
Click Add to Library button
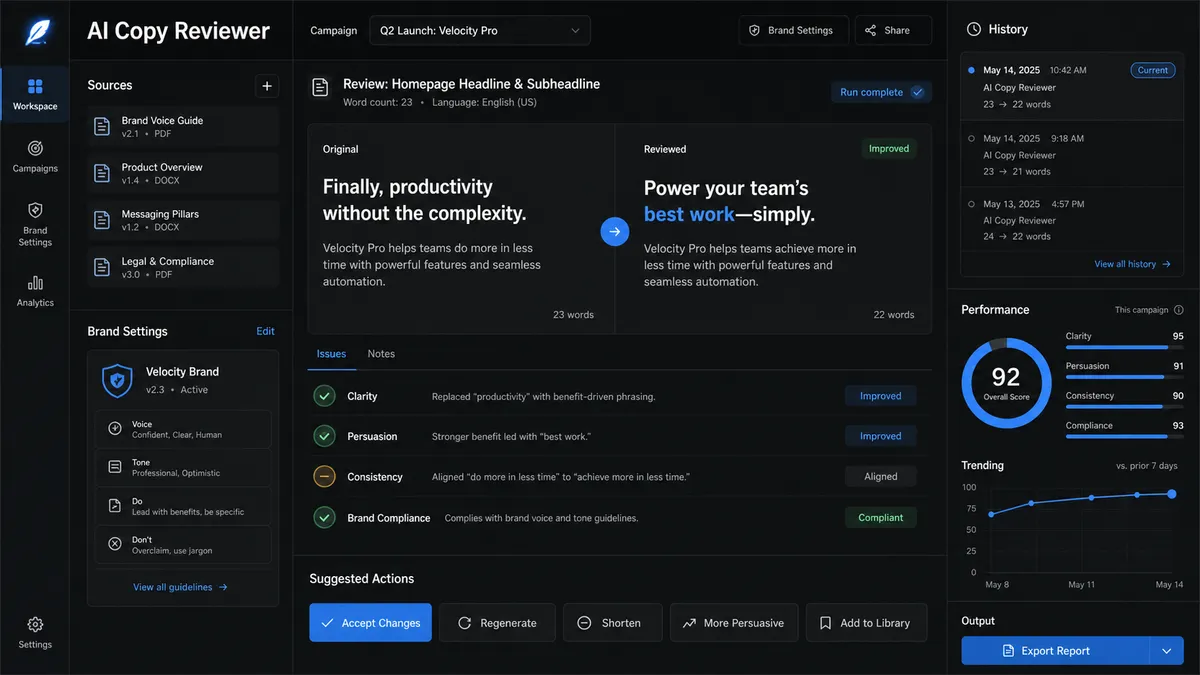(x=866, y=623)
